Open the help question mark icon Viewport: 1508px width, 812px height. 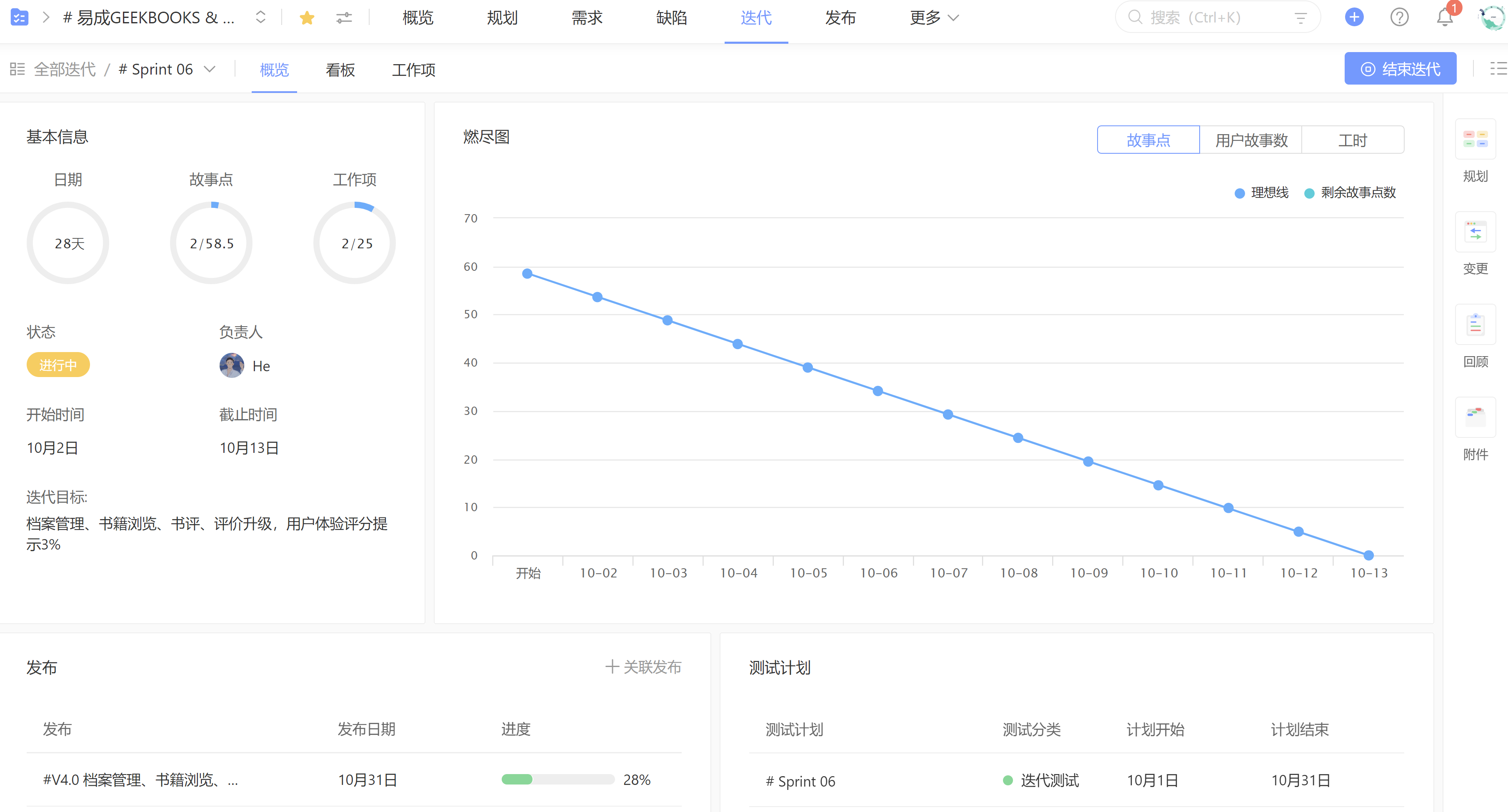pos(1399,17)
